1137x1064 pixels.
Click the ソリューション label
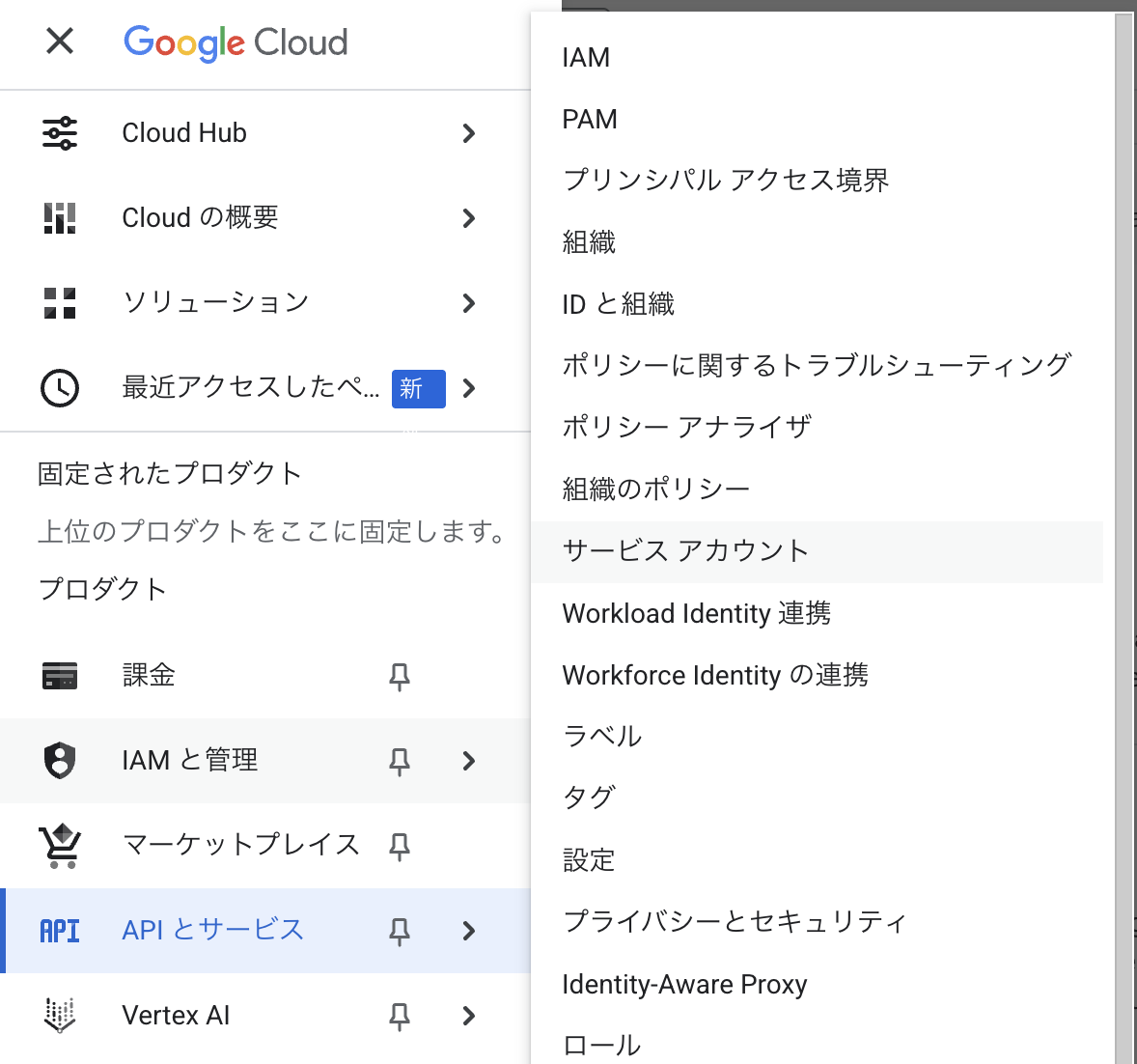click(216, 303)
